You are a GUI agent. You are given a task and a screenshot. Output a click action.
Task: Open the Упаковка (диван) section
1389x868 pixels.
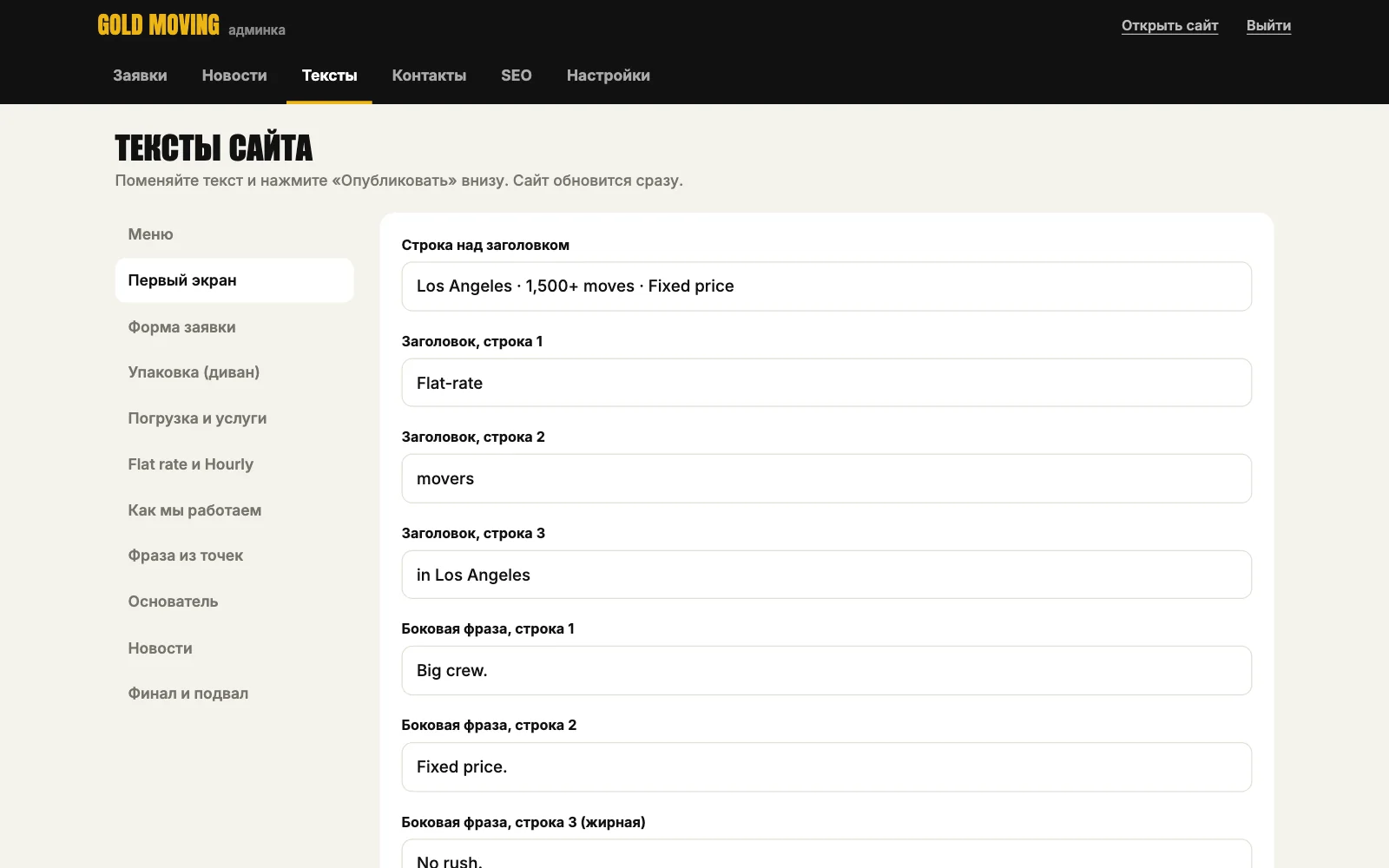234,372
